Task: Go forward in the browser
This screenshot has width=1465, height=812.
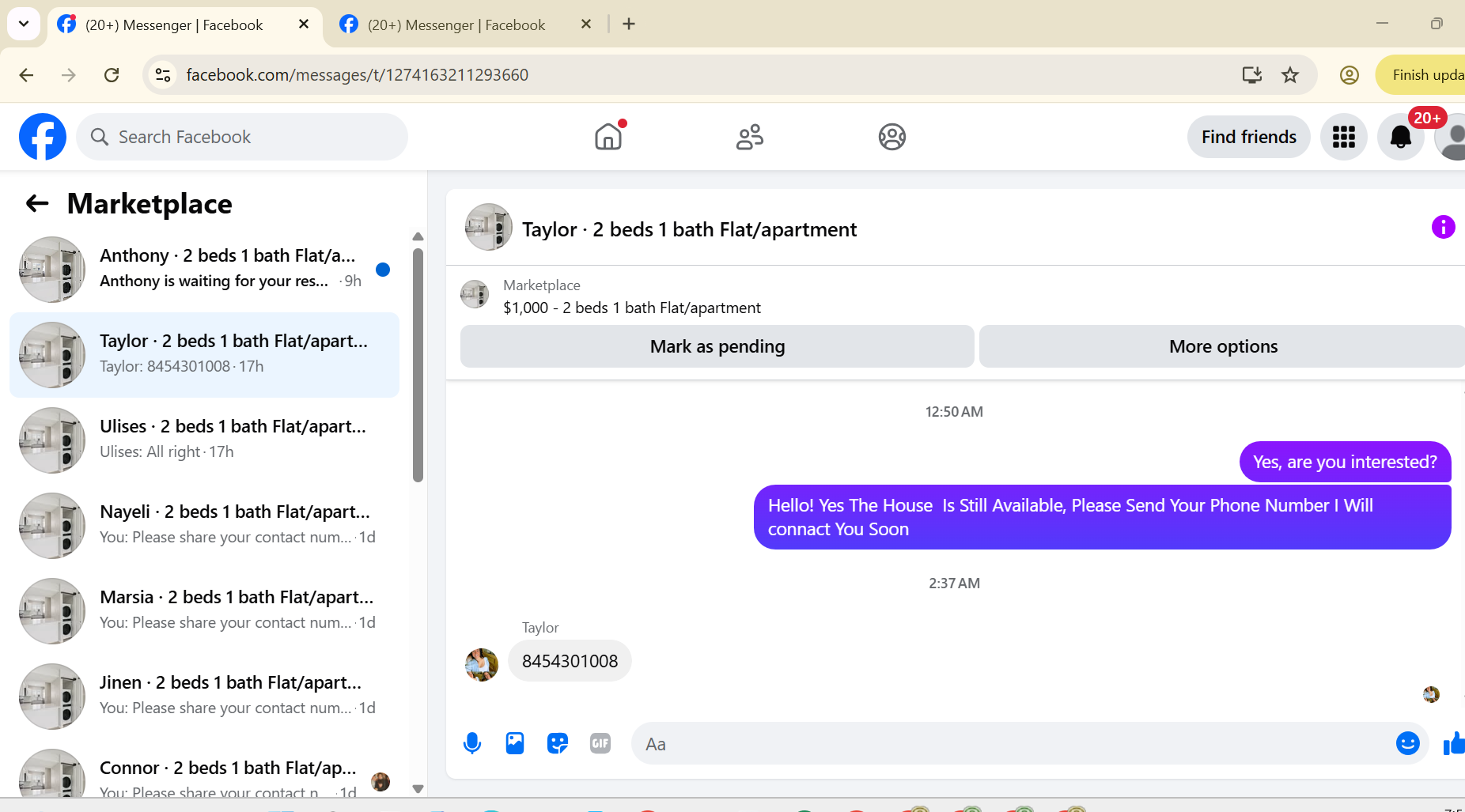Action: coord(69,75)
